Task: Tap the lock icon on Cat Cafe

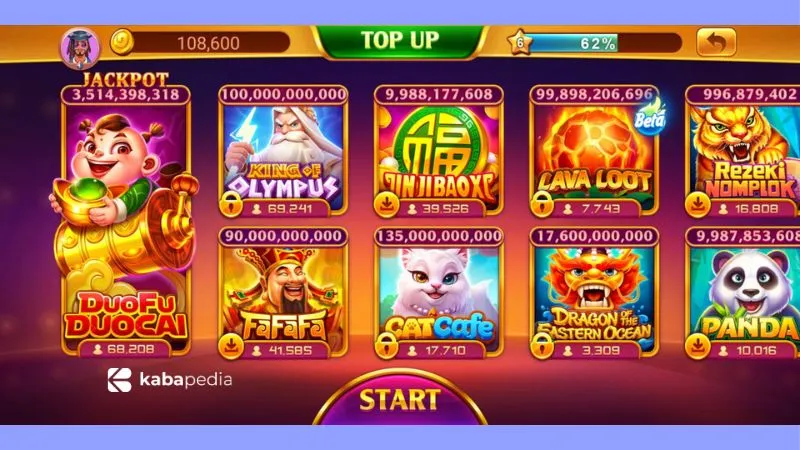Action: point(386,346)
